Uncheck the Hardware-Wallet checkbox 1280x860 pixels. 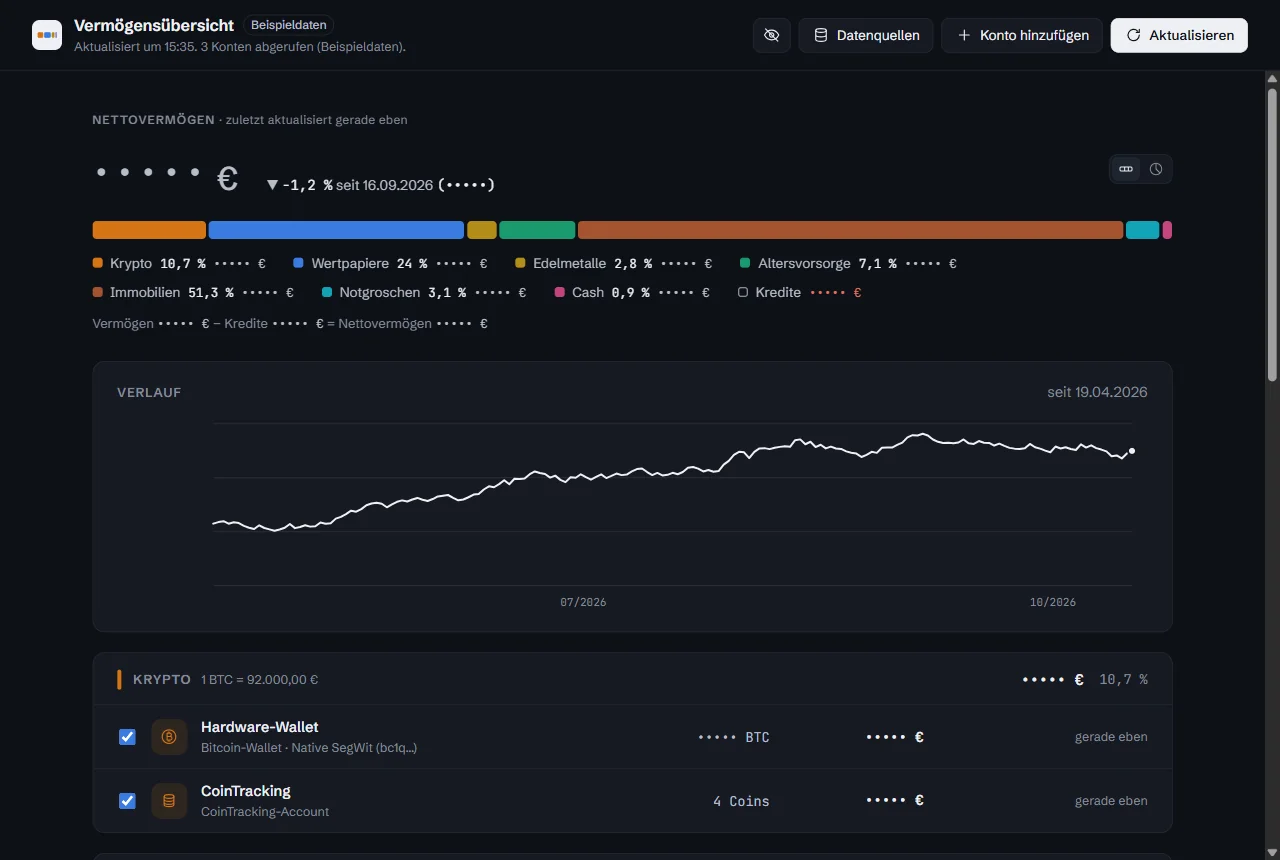point(127,737)
